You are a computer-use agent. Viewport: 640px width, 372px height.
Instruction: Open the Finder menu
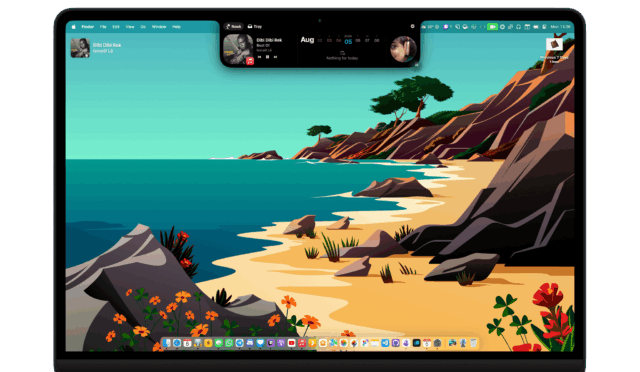pyautogui.click(x=88, y=27)
